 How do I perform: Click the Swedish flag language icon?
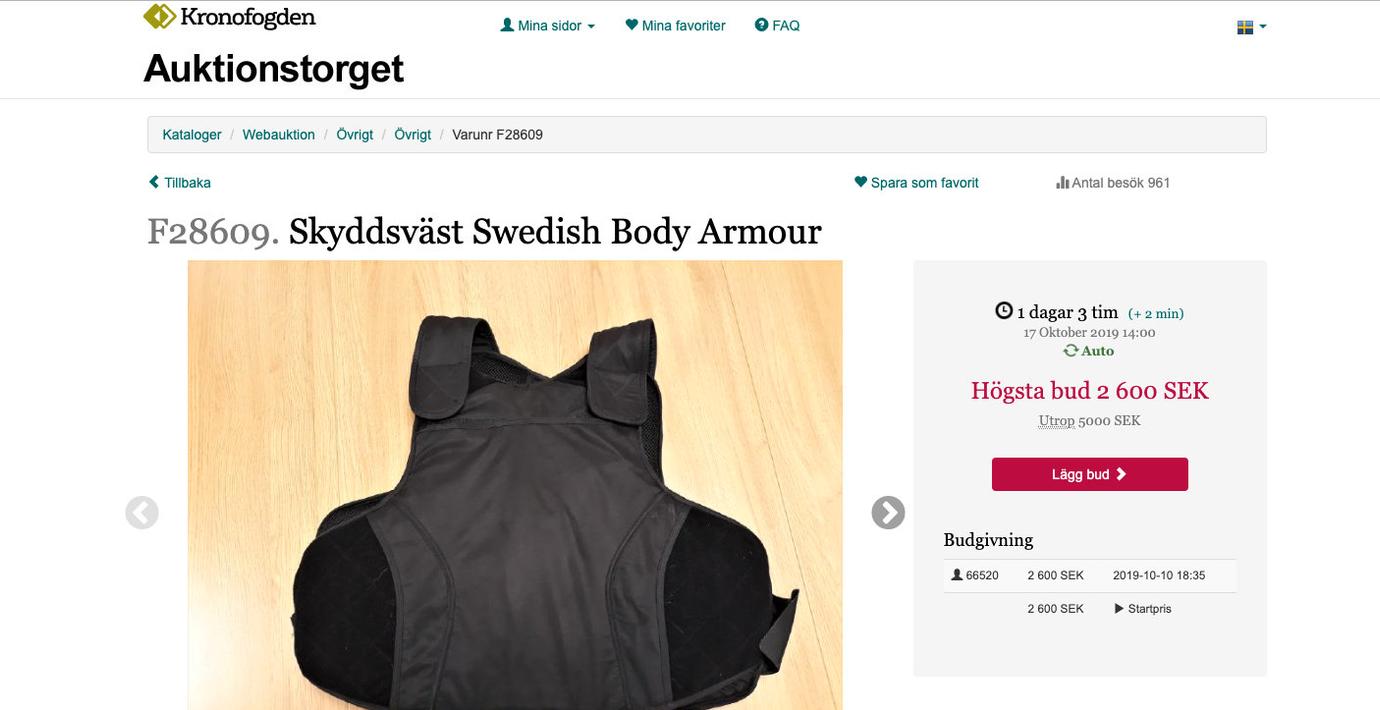pos(1245,27)
